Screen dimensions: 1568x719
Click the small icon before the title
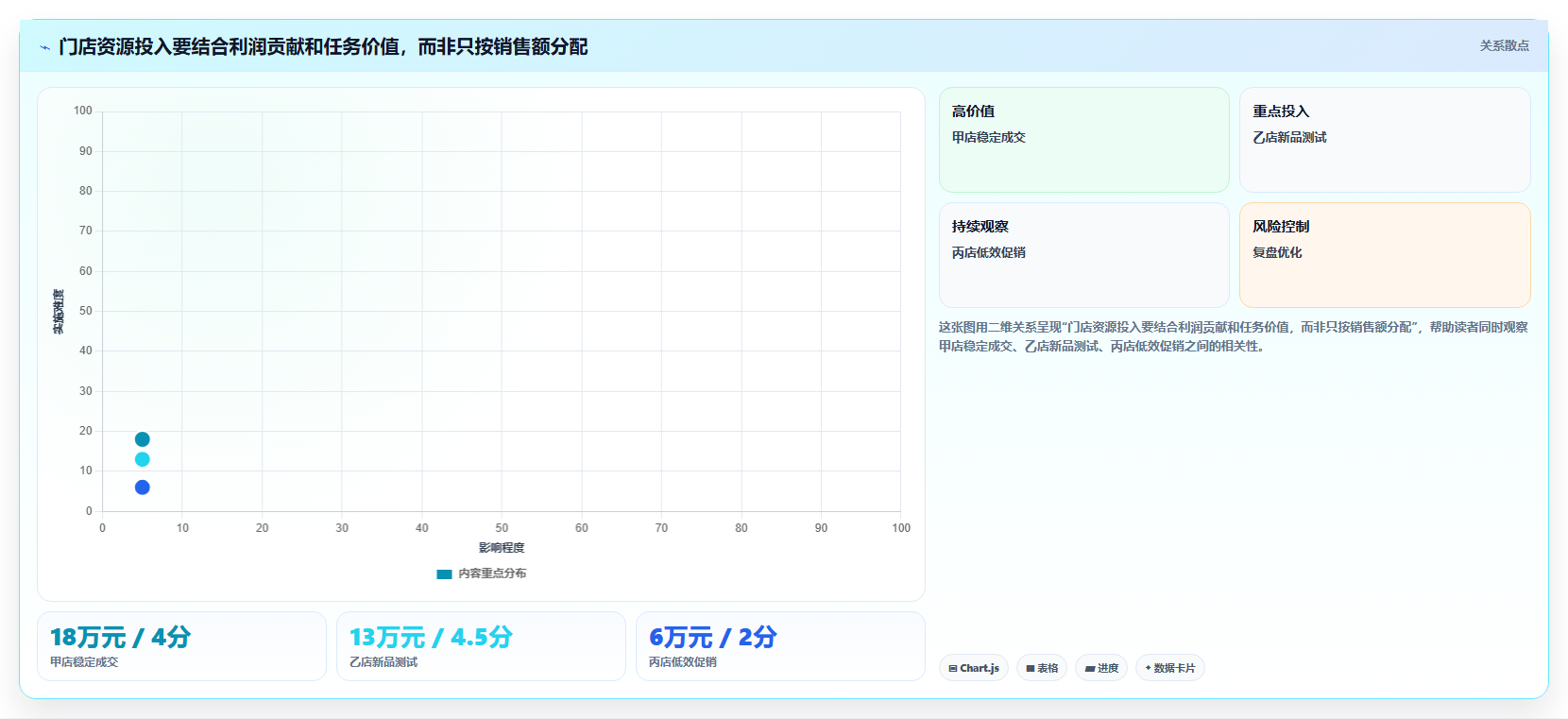pos(44,47)
